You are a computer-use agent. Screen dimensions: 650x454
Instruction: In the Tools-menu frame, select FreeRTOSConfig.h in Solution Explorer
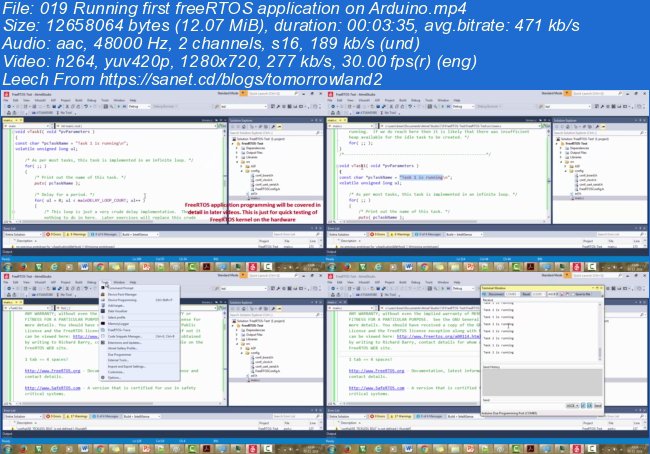(267, 371)
